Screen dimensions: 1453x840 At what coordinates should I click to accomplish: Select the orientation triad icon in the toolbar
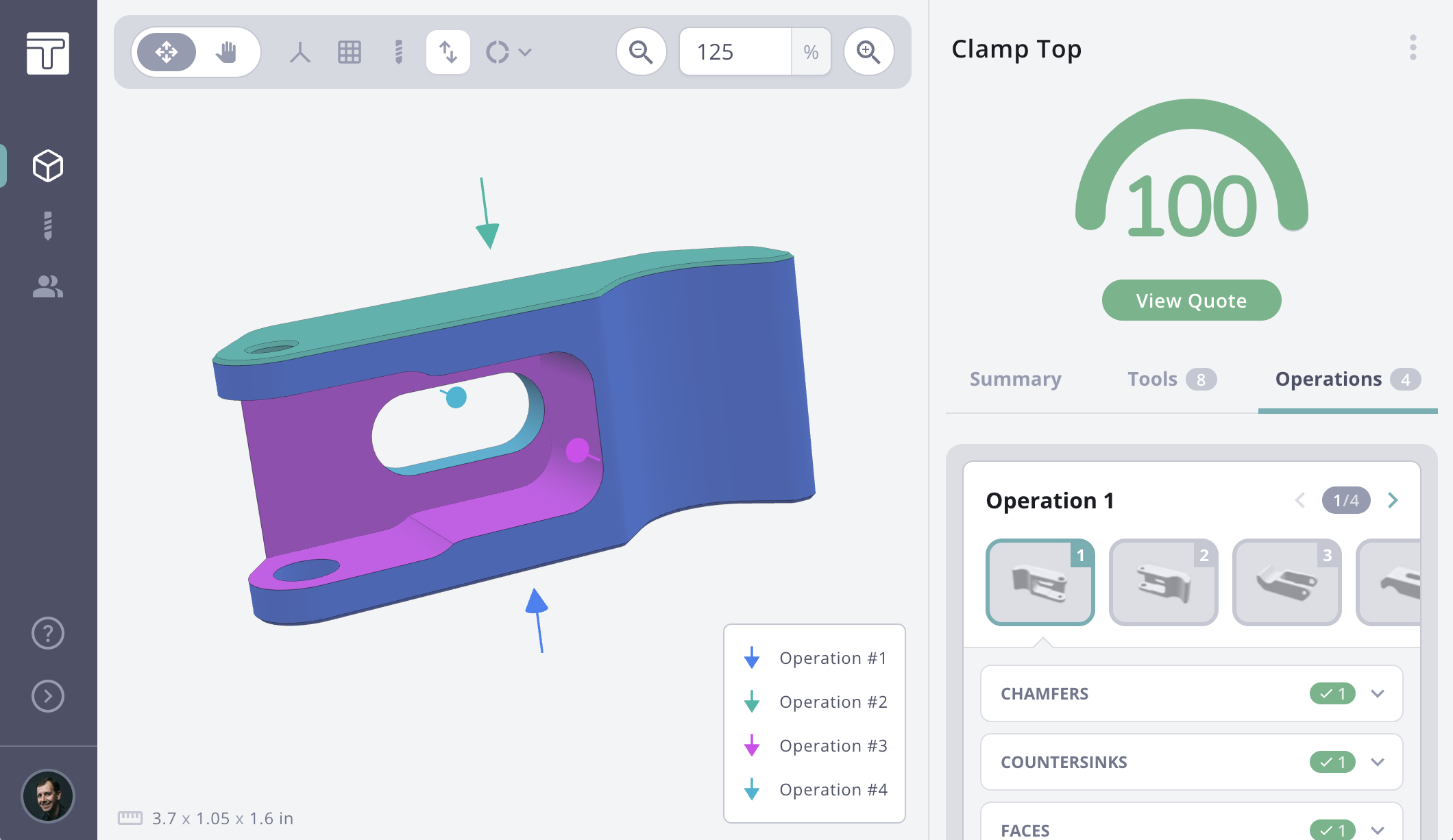(x=300, y=51)
